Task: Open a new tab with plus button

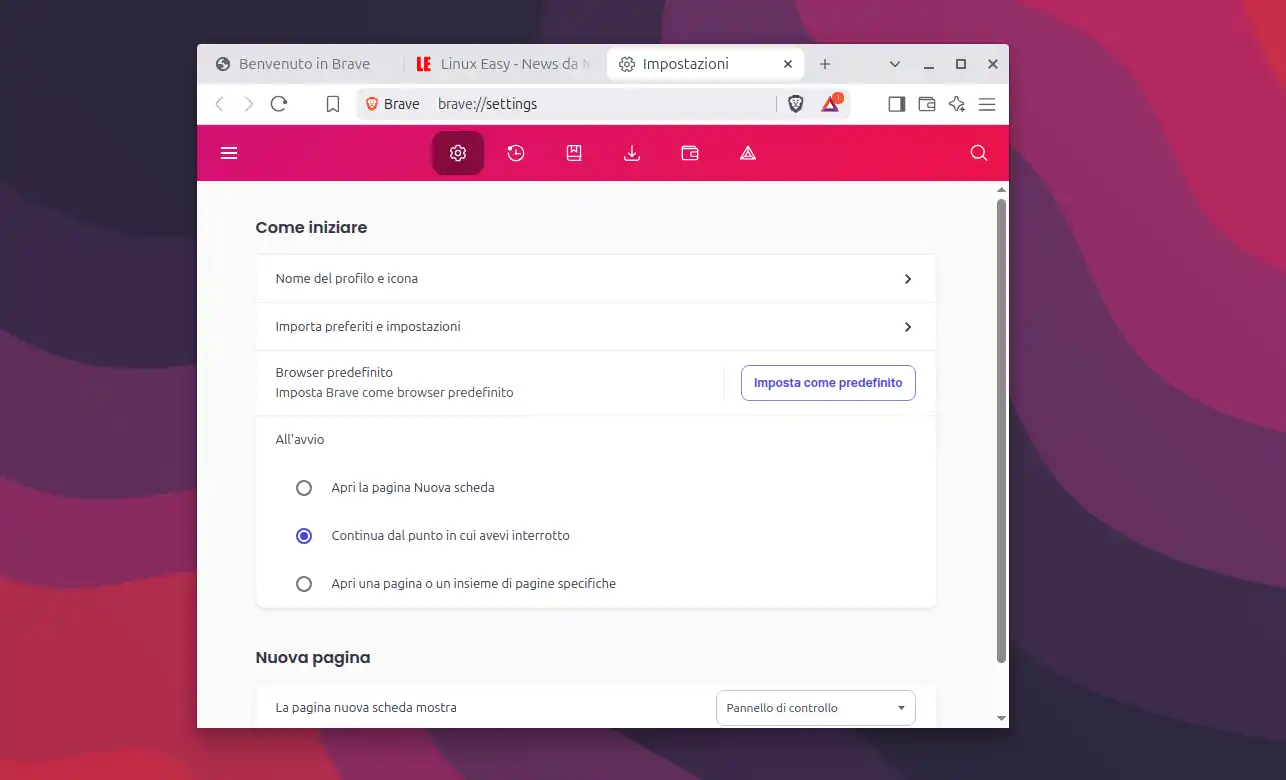Action: [825, 64]
